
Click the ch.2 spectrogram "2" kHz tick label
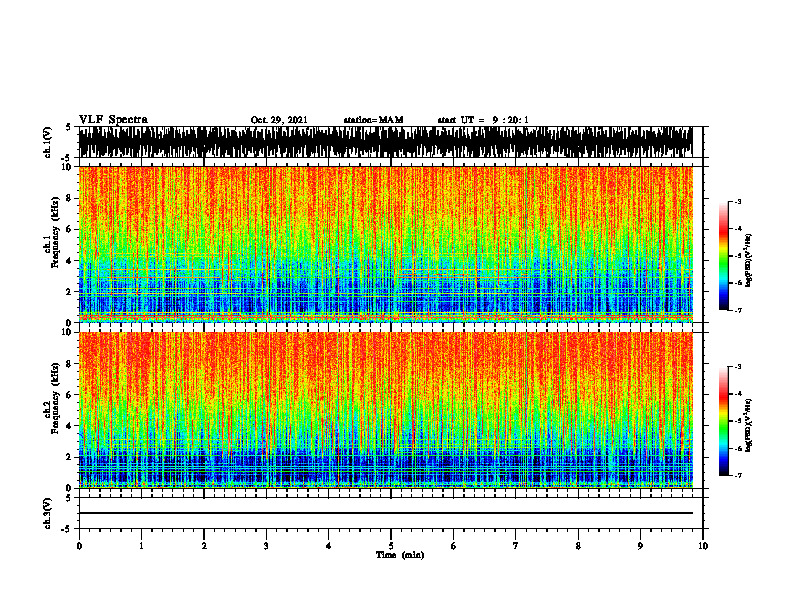tap(70, 457)
